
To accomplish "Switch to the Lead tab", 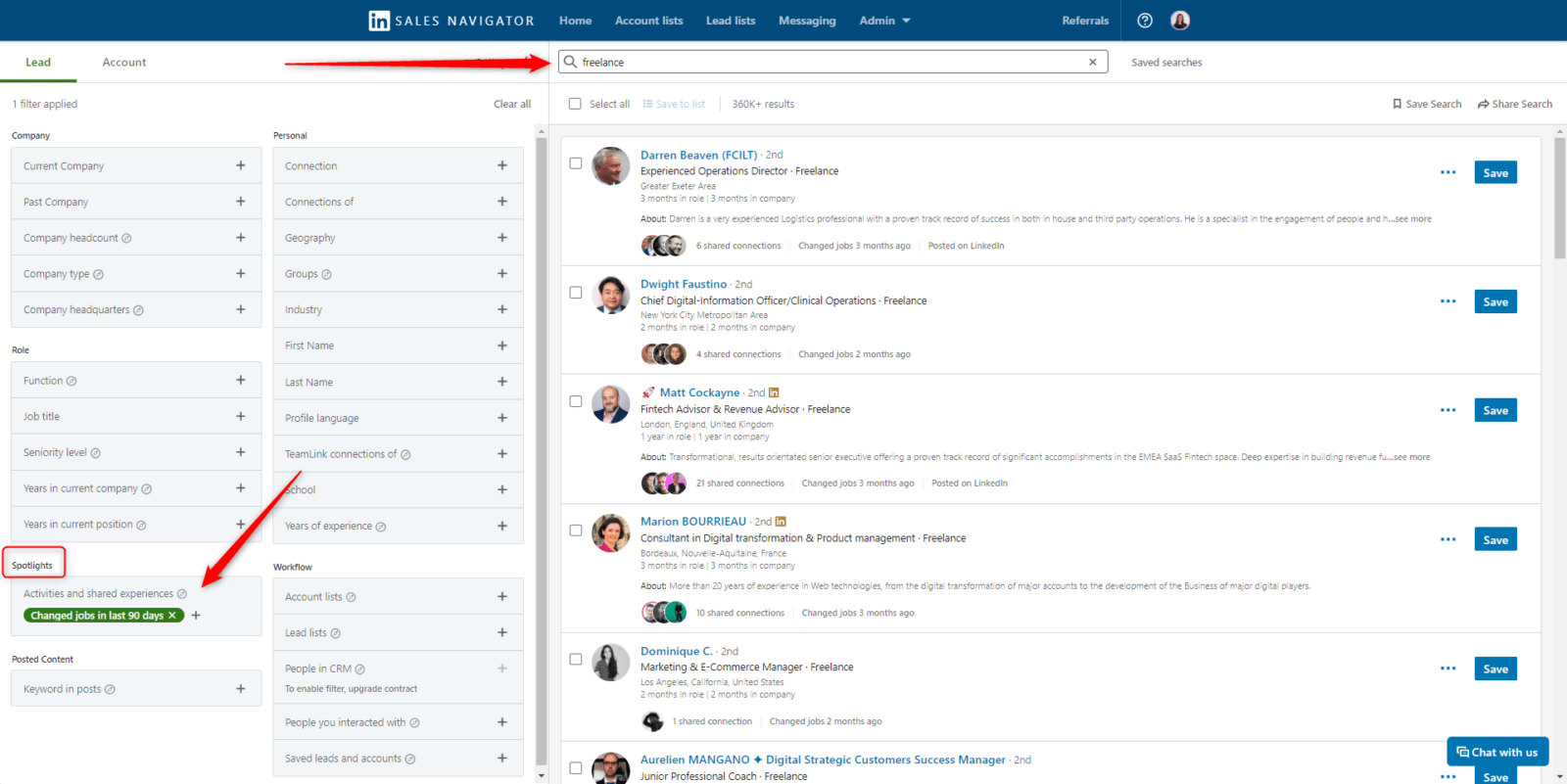I will (x=38, y=62).
